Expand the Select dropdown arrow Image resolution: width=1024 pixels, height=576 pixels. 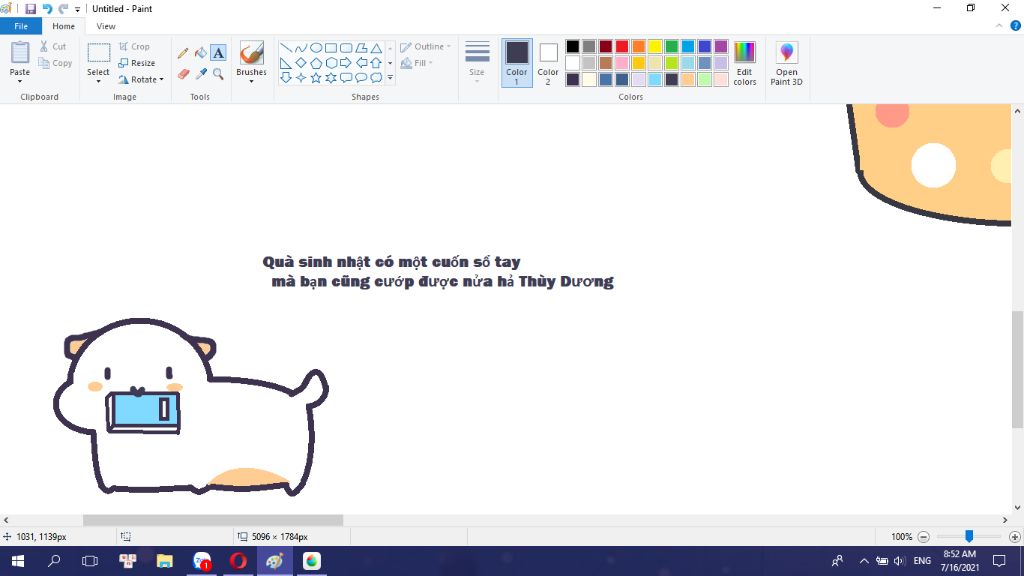click(x=99, y=81)
